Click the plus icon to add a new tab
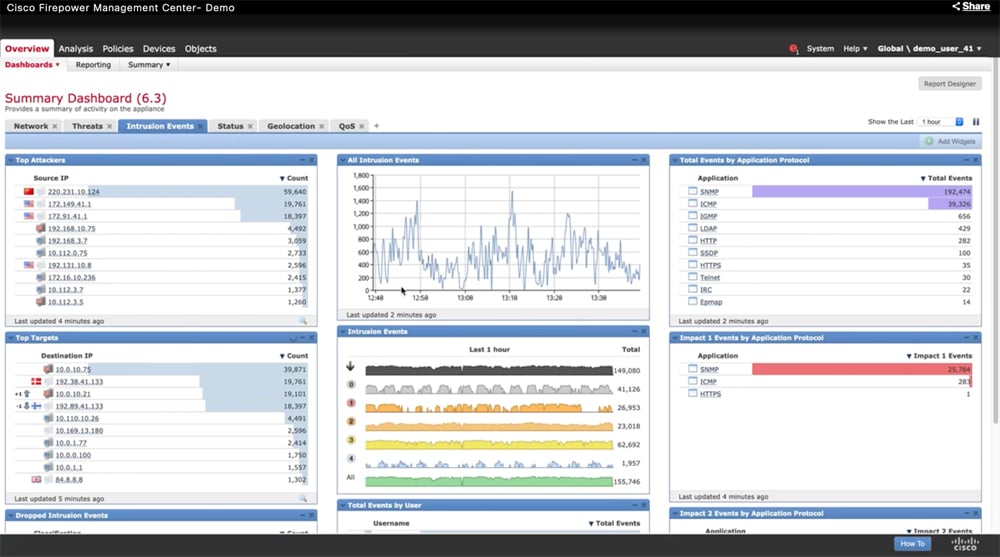The width and height of the screenshot is (1000, 557). [377, 126]
